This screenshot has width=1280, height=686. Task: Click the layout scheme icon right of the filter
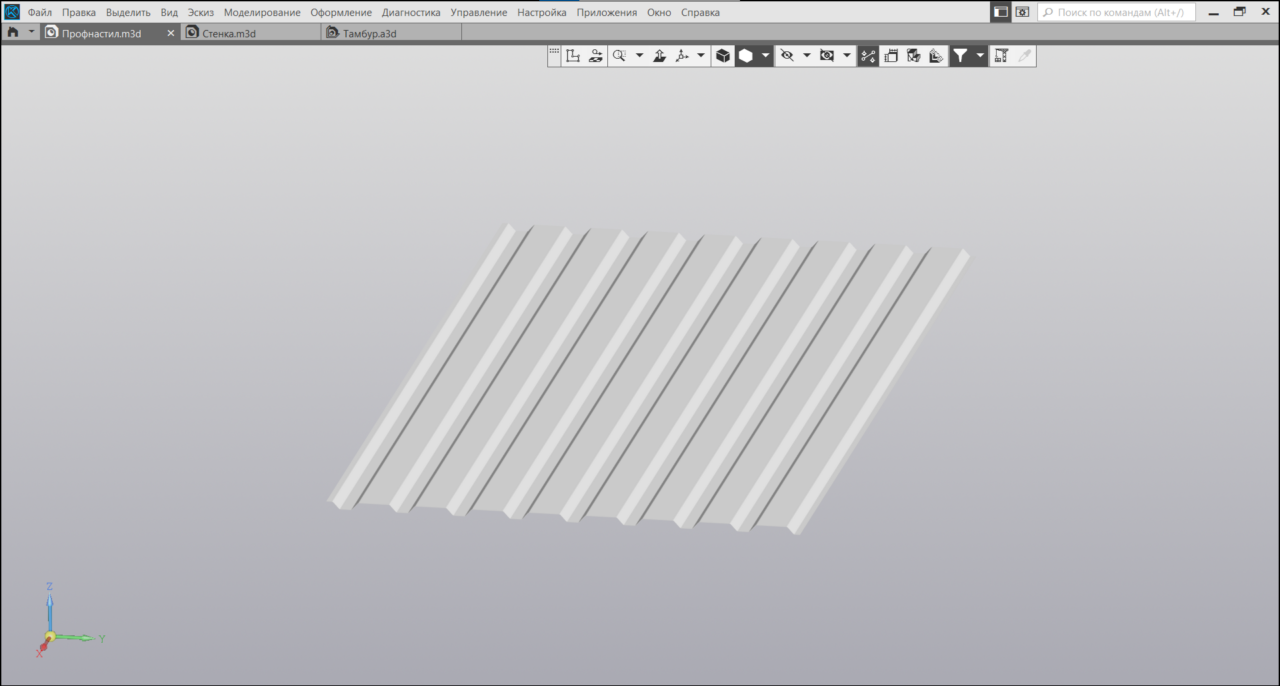coord(1001,56)
